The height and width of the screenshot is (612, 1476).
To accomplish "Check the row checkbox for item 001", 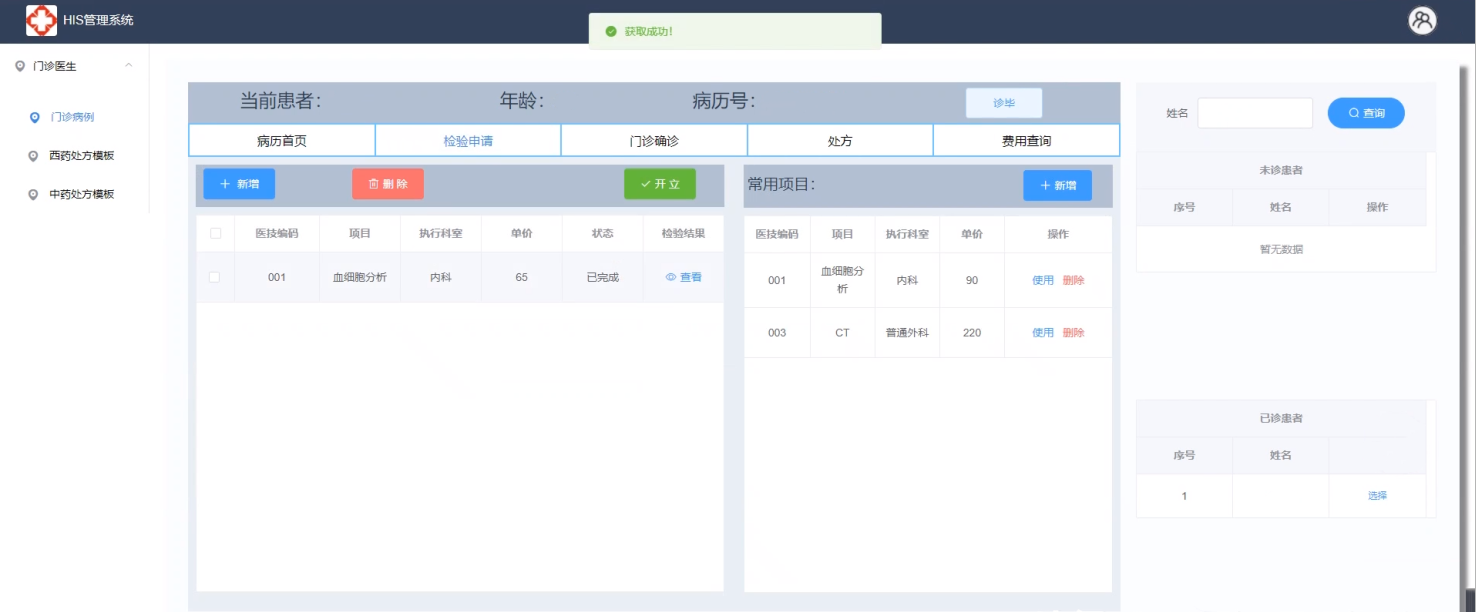I will point(215,277).
